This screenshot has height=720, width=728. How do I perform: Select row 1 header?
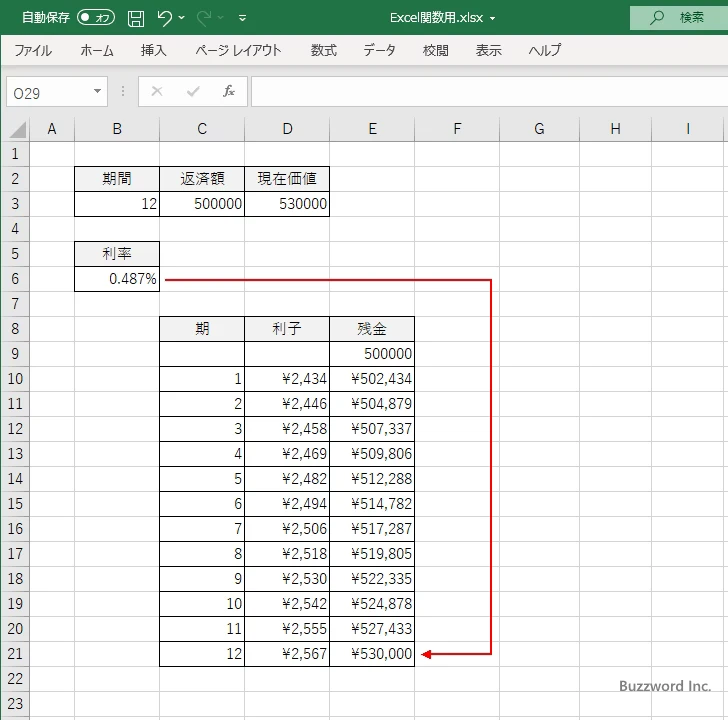(x=15, y=154)
